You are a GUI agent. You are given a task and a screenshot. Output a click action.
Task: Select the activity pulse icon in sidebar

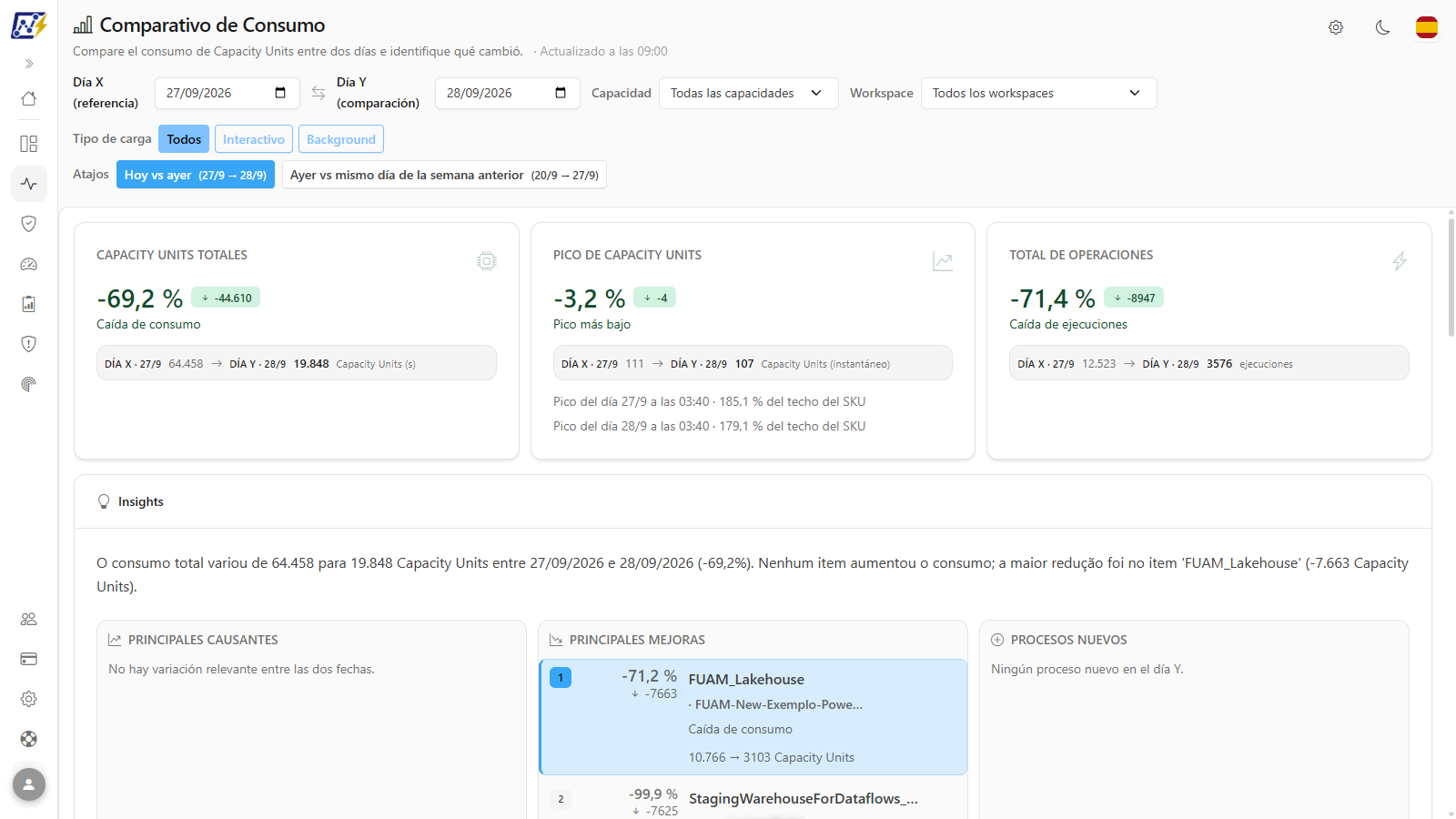(x=29, y=184)
